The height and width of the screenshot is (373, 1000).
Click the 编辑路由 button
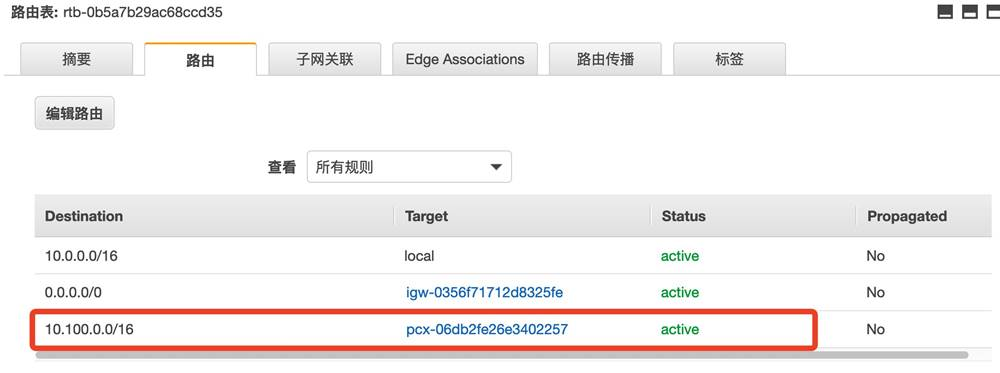(x=75, y=113)
